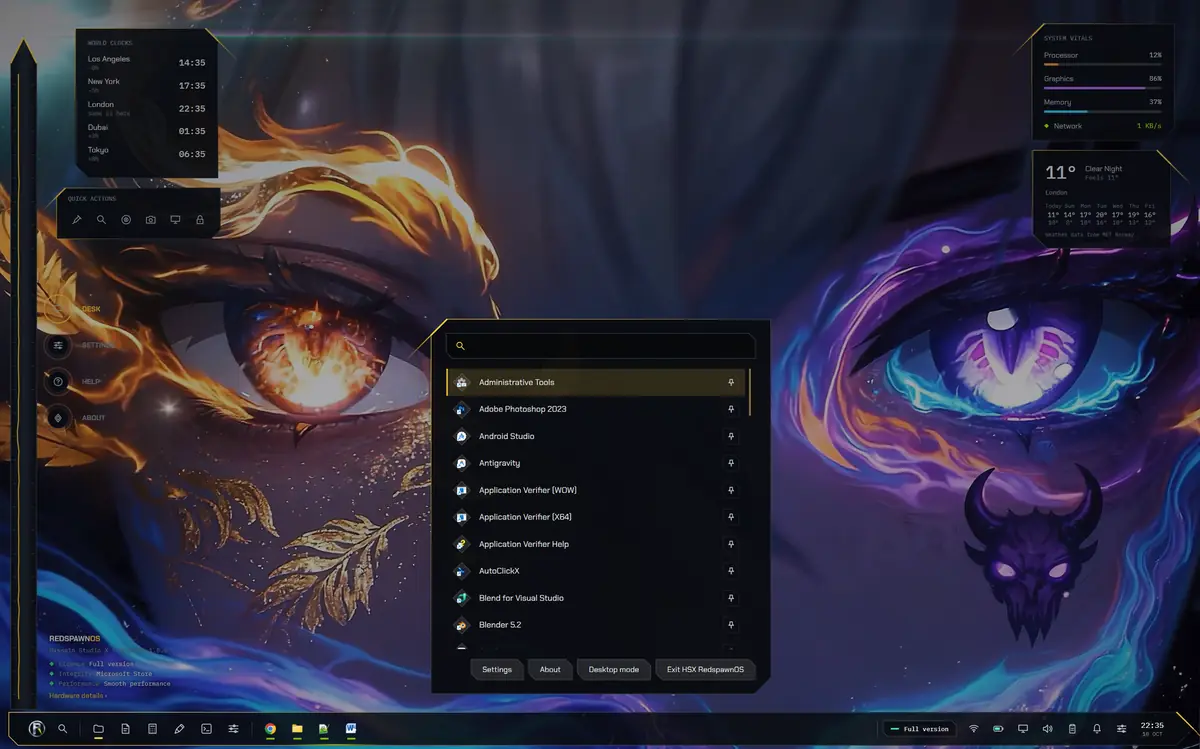Toggle pin for Antigravity entry
Image resolution: width=1200 pixels, height=749 pixels.
tap(731, 463)
